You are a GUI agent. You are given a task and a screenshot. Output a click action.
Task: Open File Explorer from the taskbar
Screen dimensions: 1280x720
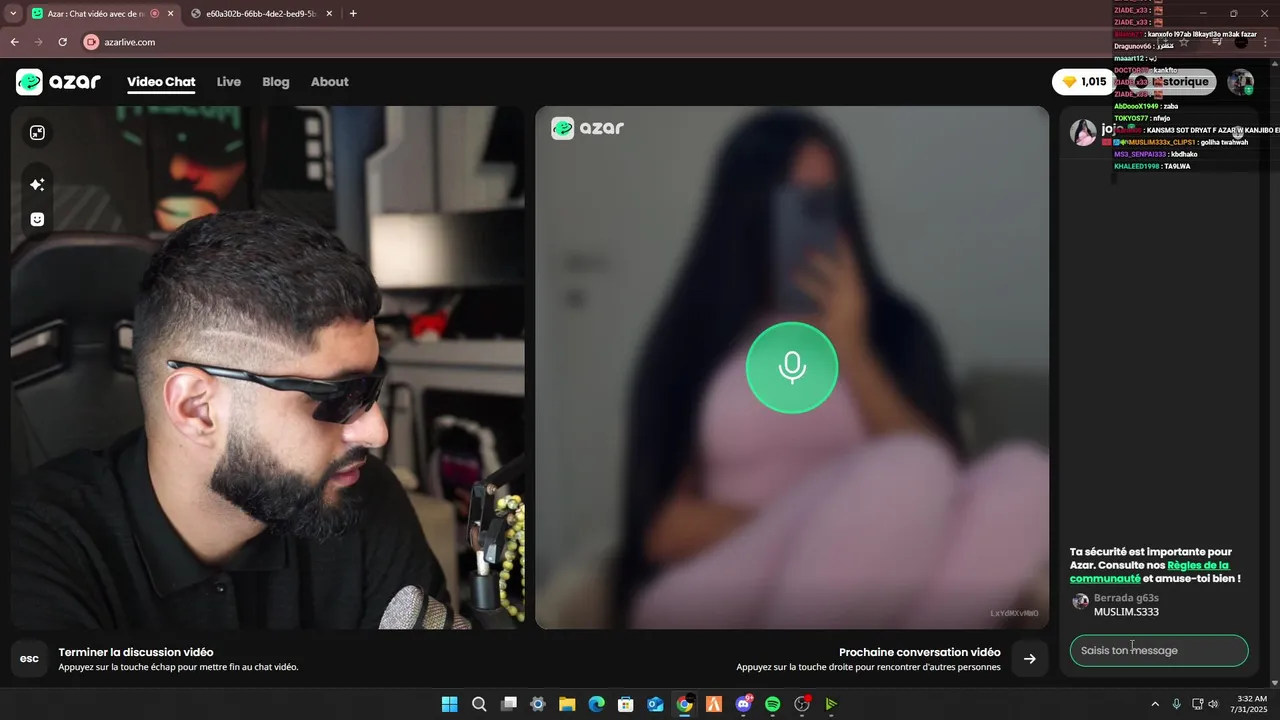pyautogui.click(x=567, y=704)
